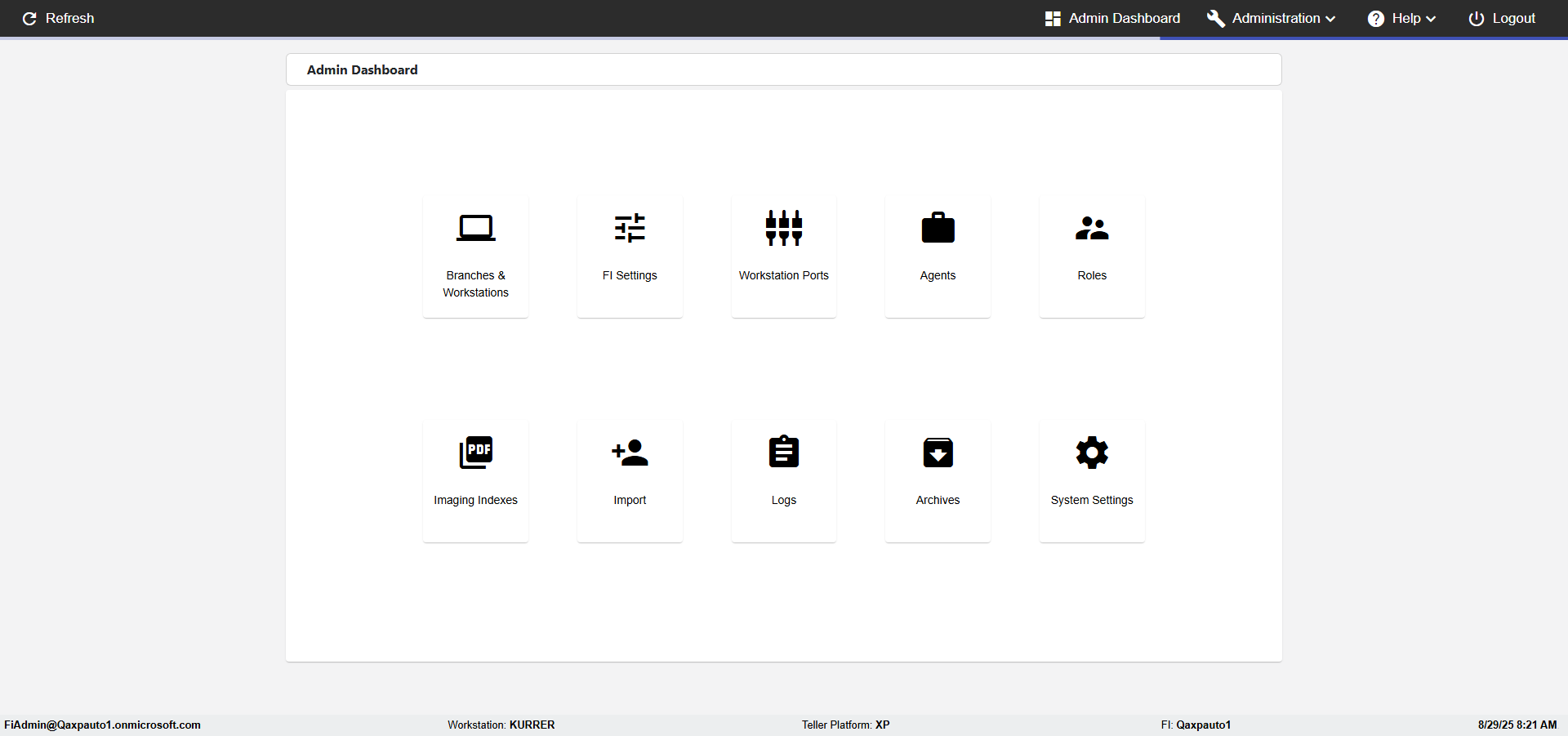This screenshot has height=736, width=1568.
Task: Click the Help question mark icon
Action: pyautogui.click(x=1376, y=19)
